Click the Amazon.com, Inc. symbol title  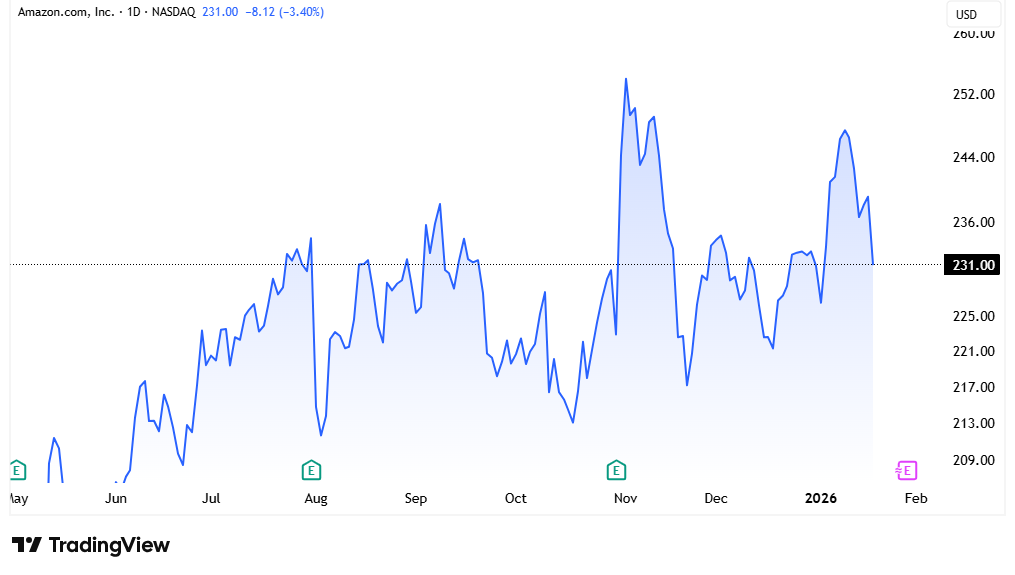[65, 12]
